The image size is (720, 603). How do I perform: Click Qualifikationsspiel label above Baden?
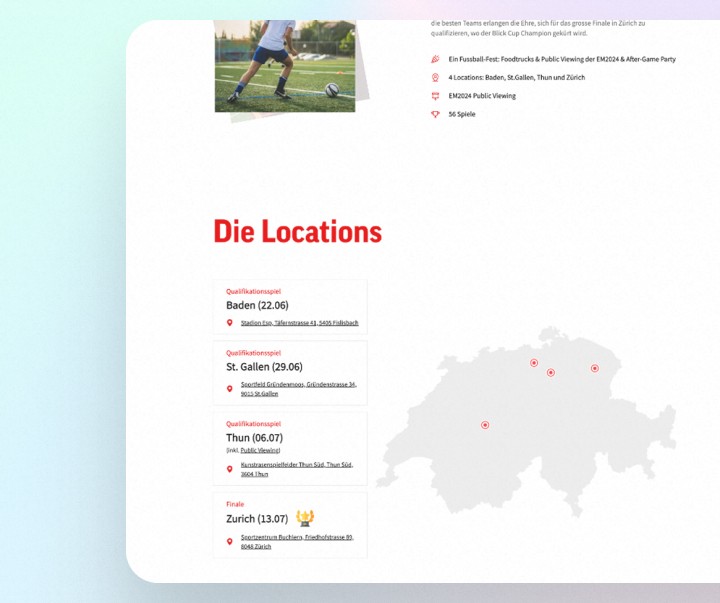click(253, 291)
